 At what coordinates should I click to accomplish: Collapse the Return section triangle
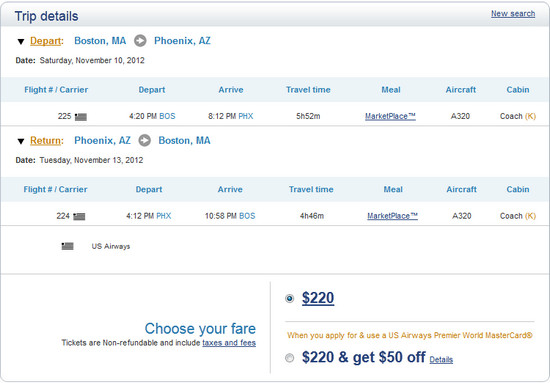pos(21,141)
